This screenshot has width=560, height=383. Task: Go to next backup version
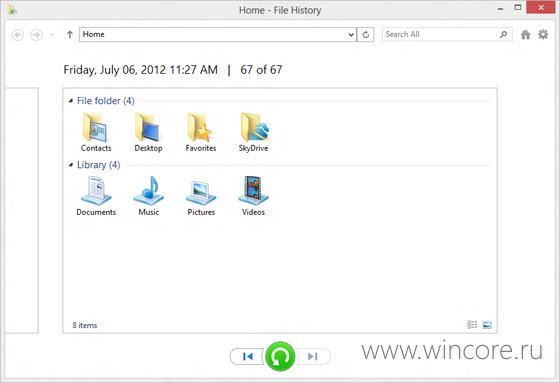tap(313, 356)
